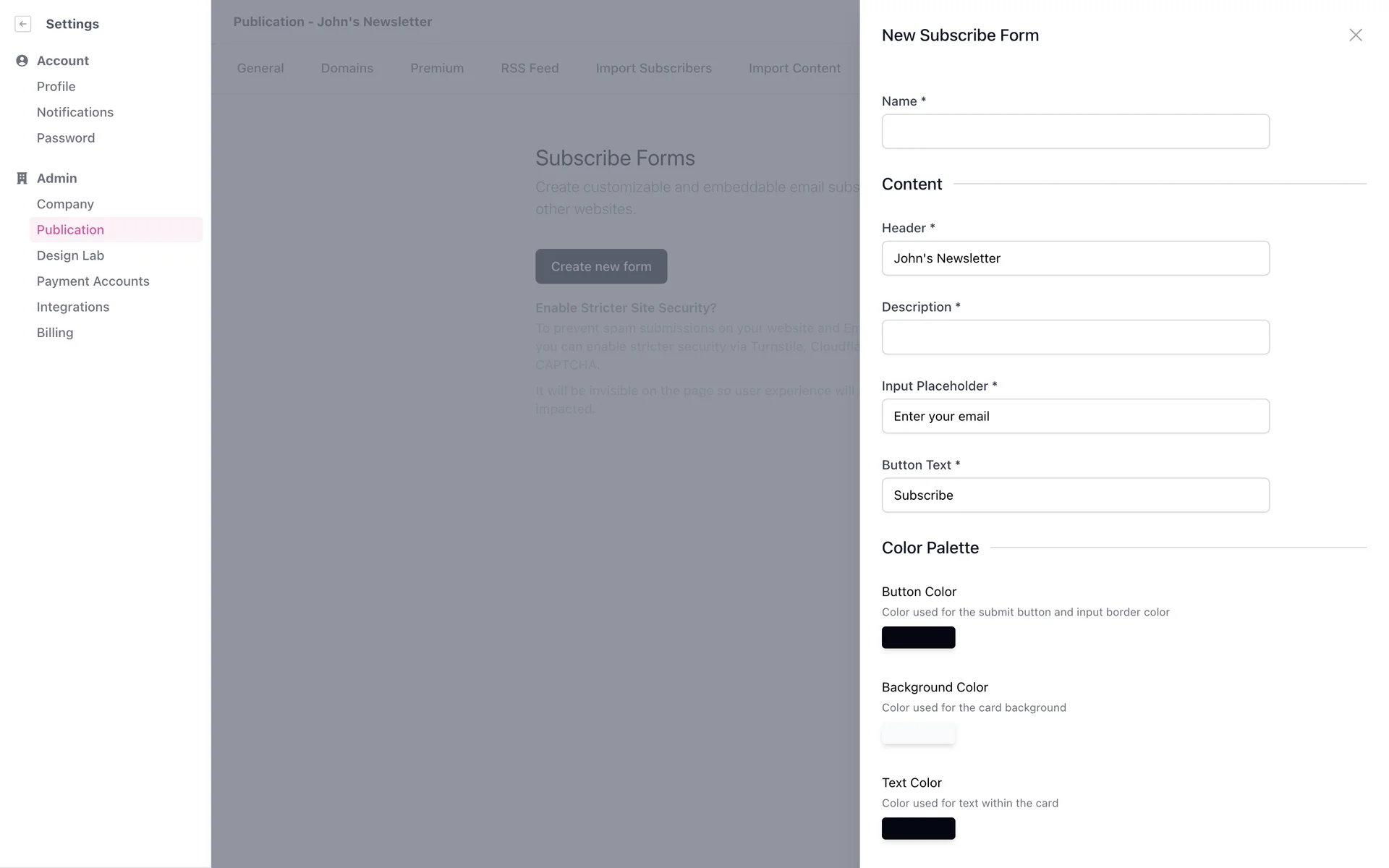The image size is (1389, 868).
Task: Open the Button Color swatch
Action: click(x=918, y=637)
